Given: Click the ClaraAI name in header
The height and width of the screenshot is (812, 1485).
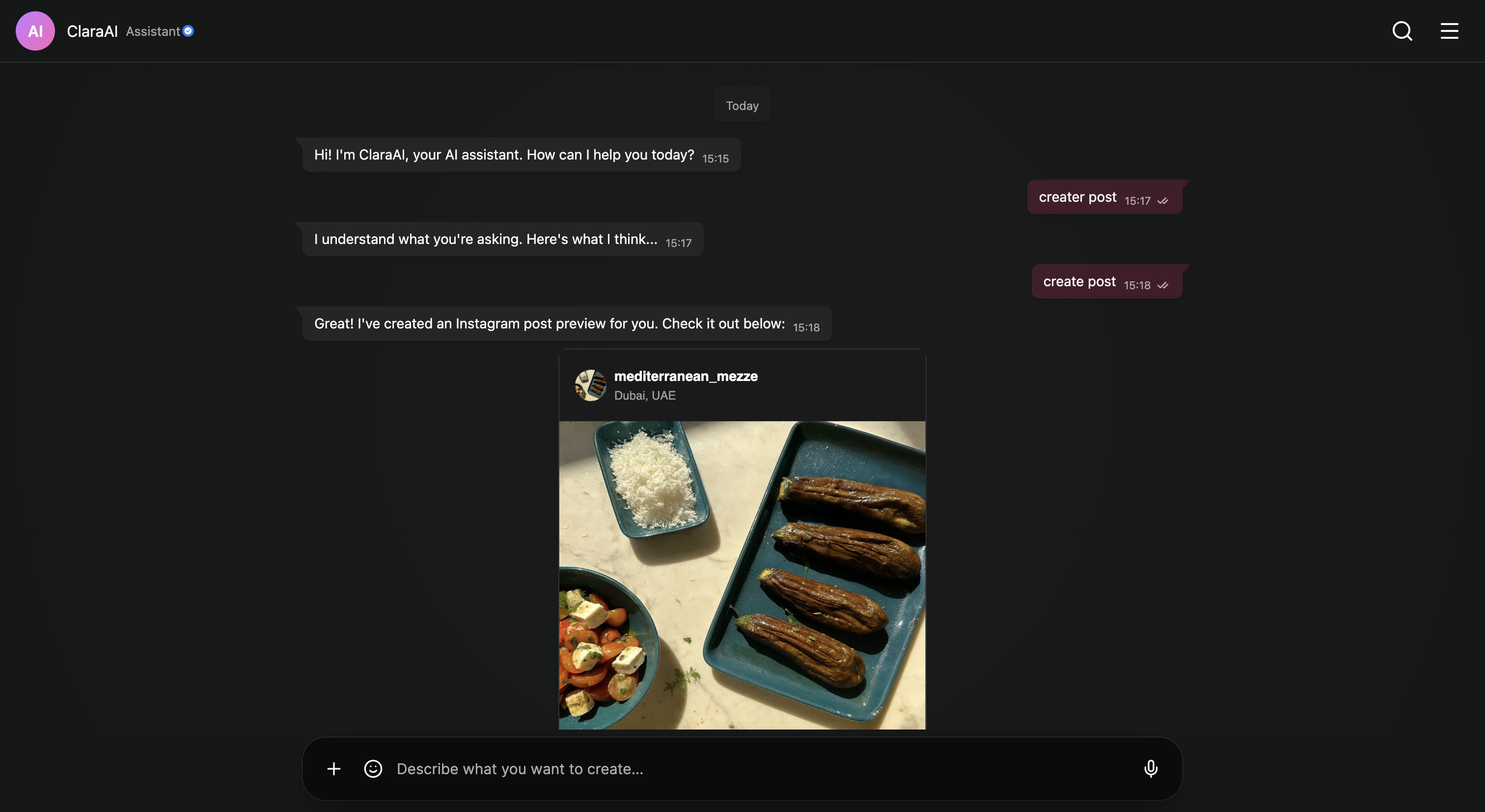Looking at the screenshot, I should [x=92, y=31].
